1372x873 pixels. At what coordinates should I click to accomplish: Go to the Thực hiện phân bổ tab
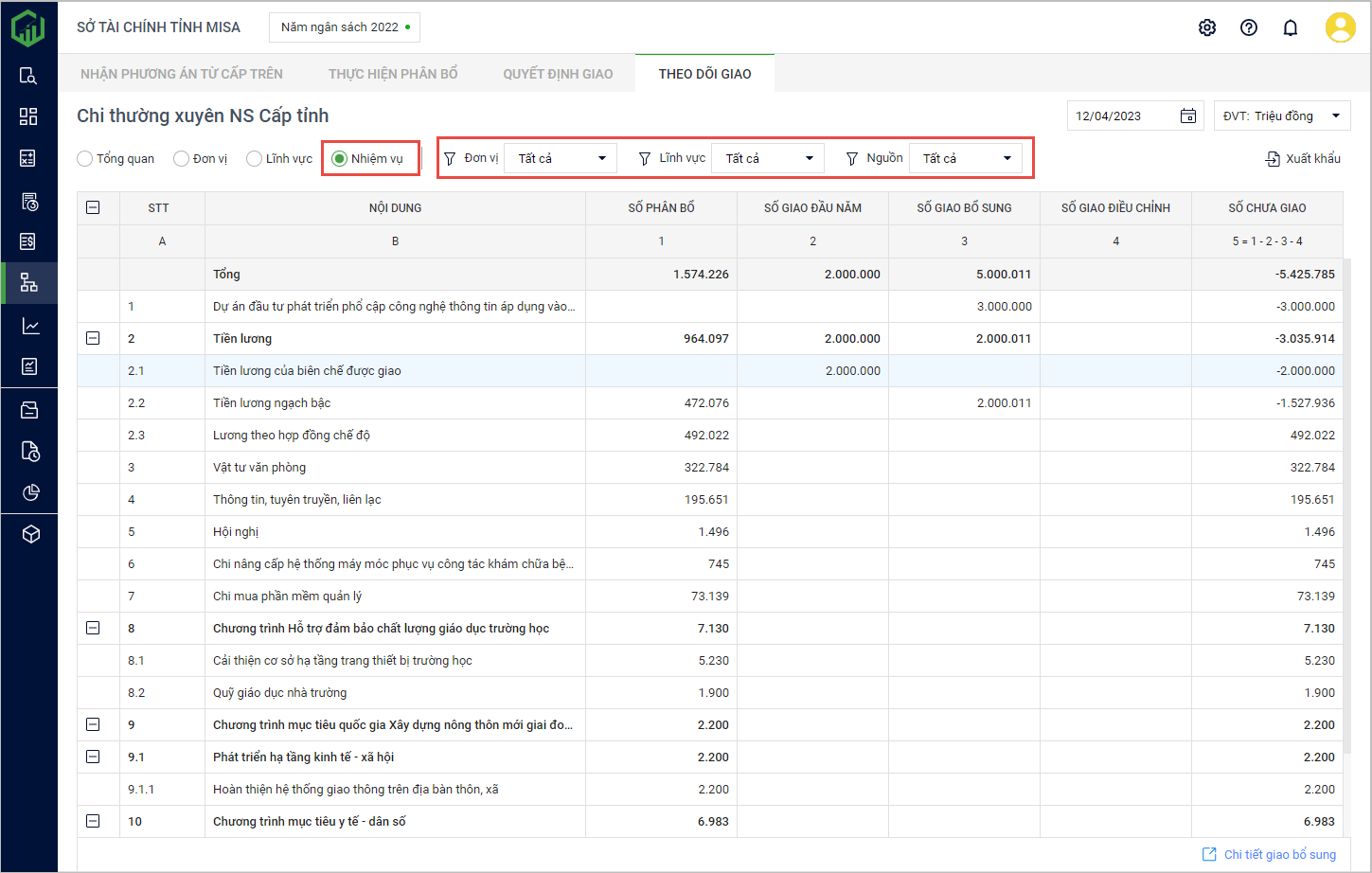coord(393,74)
